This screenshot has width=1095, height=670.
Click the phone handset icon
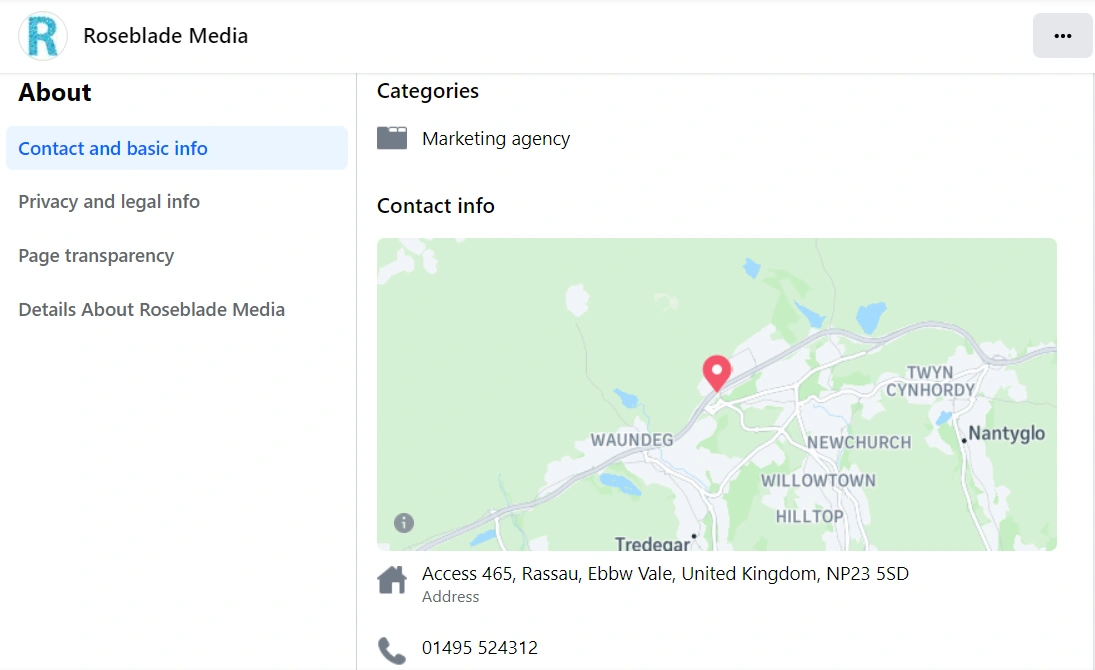coord(392,650)
